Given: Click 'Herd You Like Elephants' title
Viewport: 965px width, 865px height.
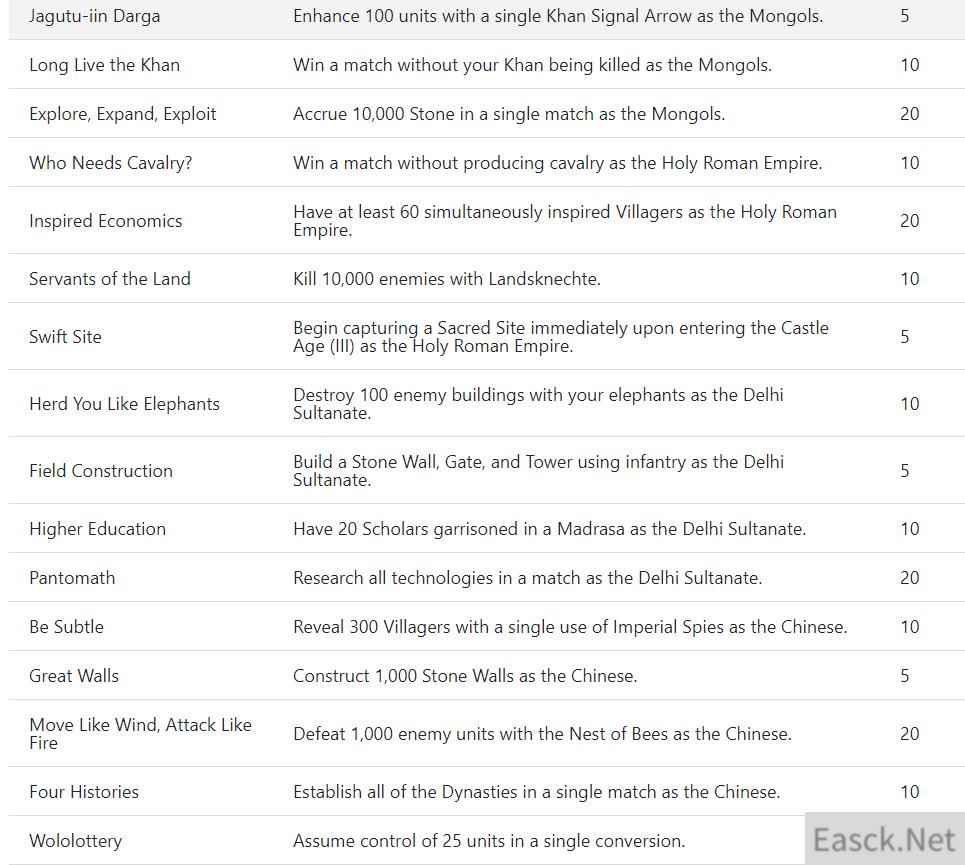Looking at the screenshot, I should [124, 404].
